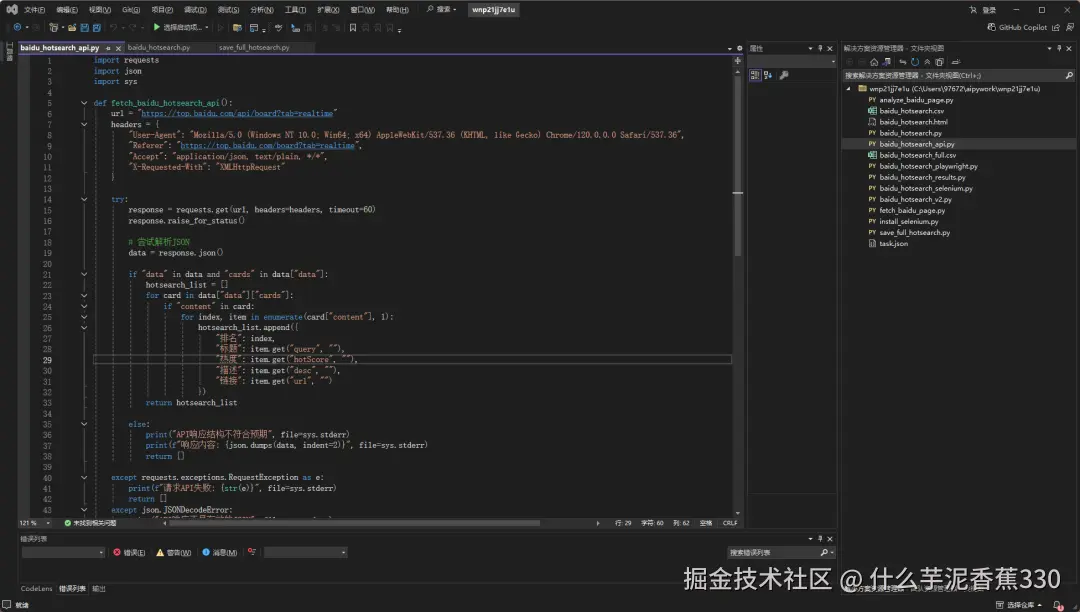The width and height of the screenshot is (1080, 612).
Task: Click the 搜索 search box in title bar
Action: [x=442, y=10]
